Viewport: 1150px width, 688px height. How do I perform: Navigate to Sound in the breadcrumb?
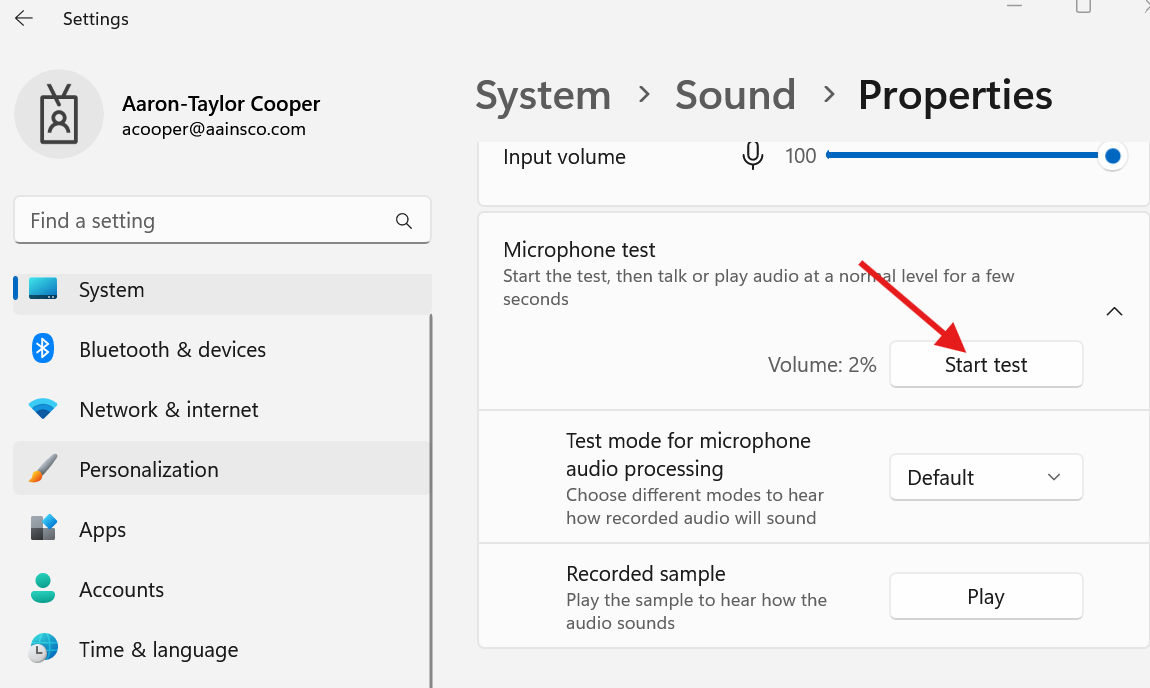[735, 96]
